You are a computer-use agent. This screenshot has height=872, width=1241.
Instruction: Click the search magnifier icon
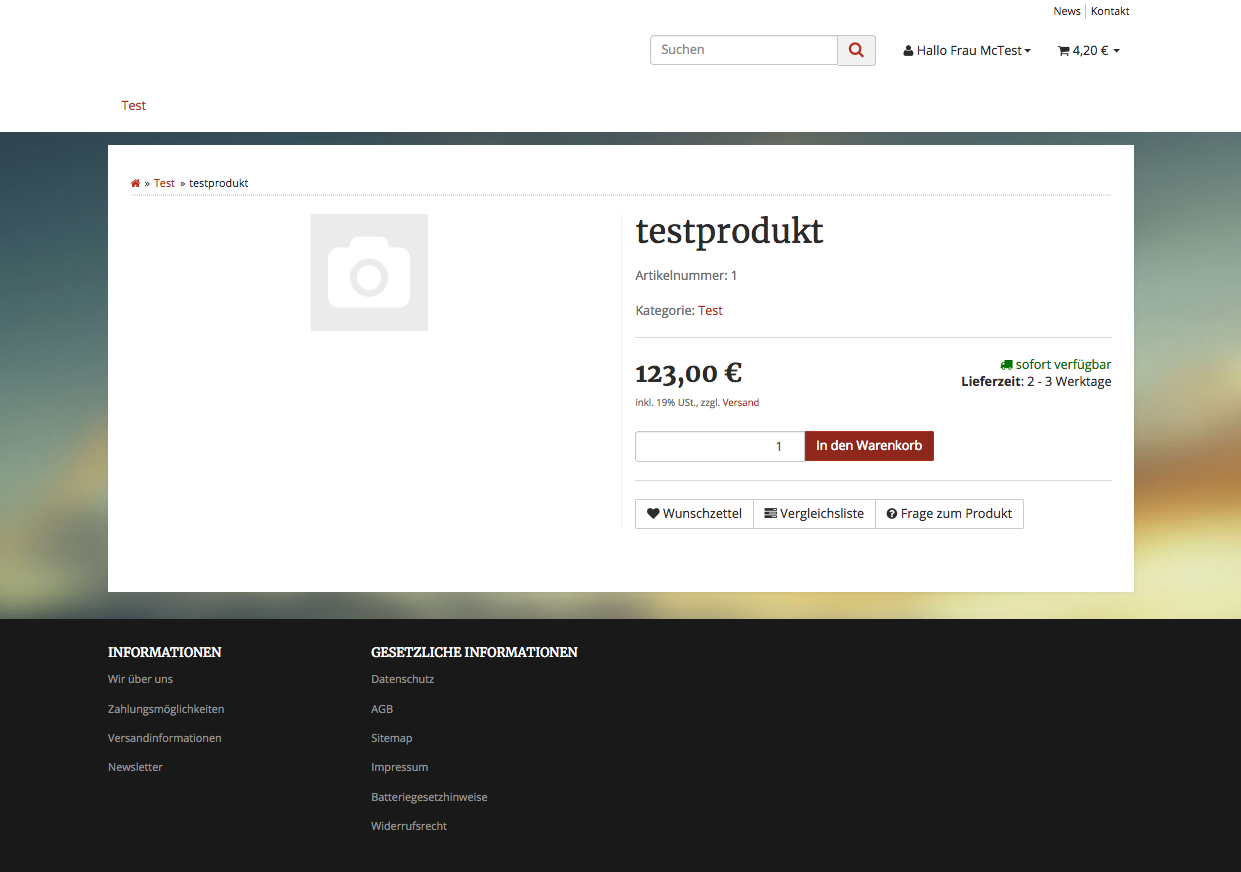coord(856,49)
